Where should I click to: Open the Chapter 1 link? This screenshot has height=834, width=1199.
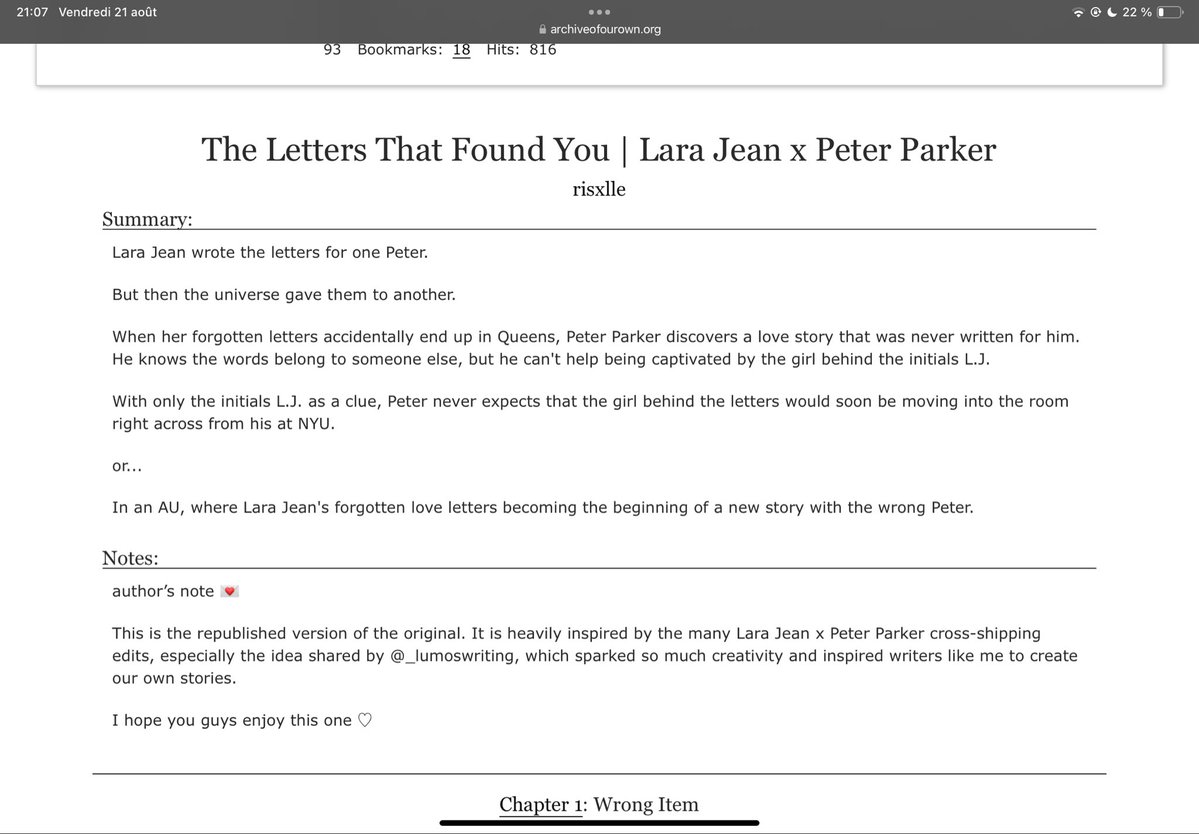click(543, 804)
